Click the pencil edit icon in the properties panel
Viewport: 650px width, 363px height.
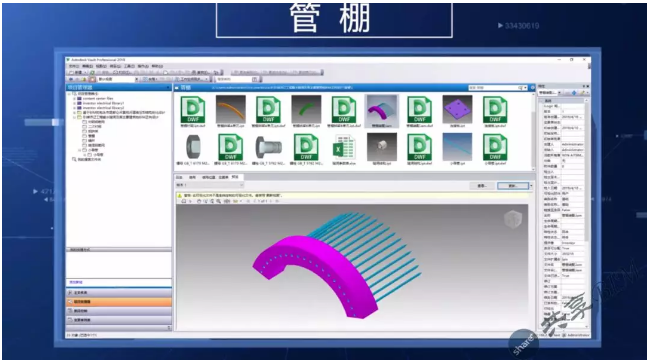(582, 93)
